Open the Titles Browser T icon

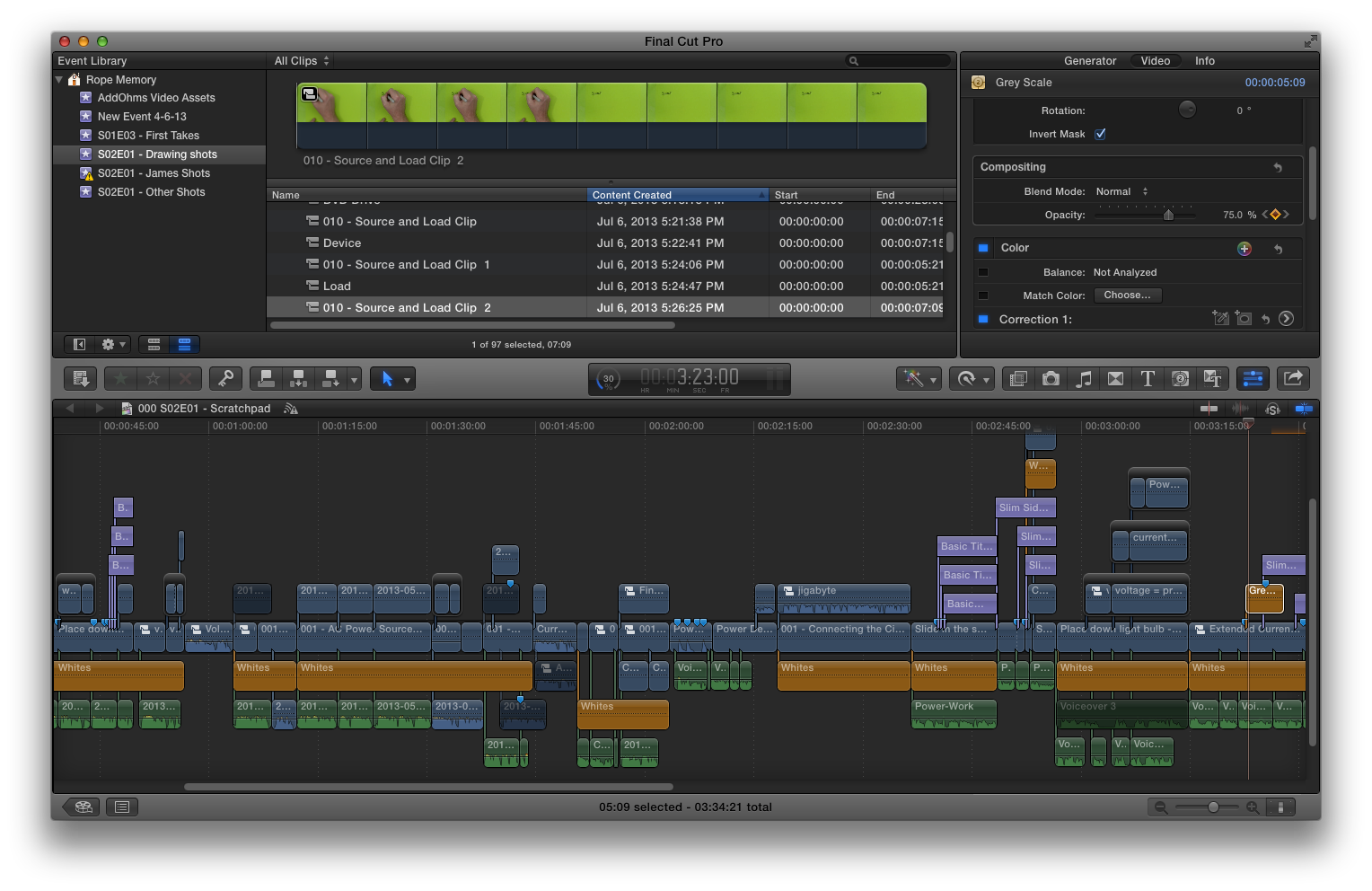(1148, 379)
